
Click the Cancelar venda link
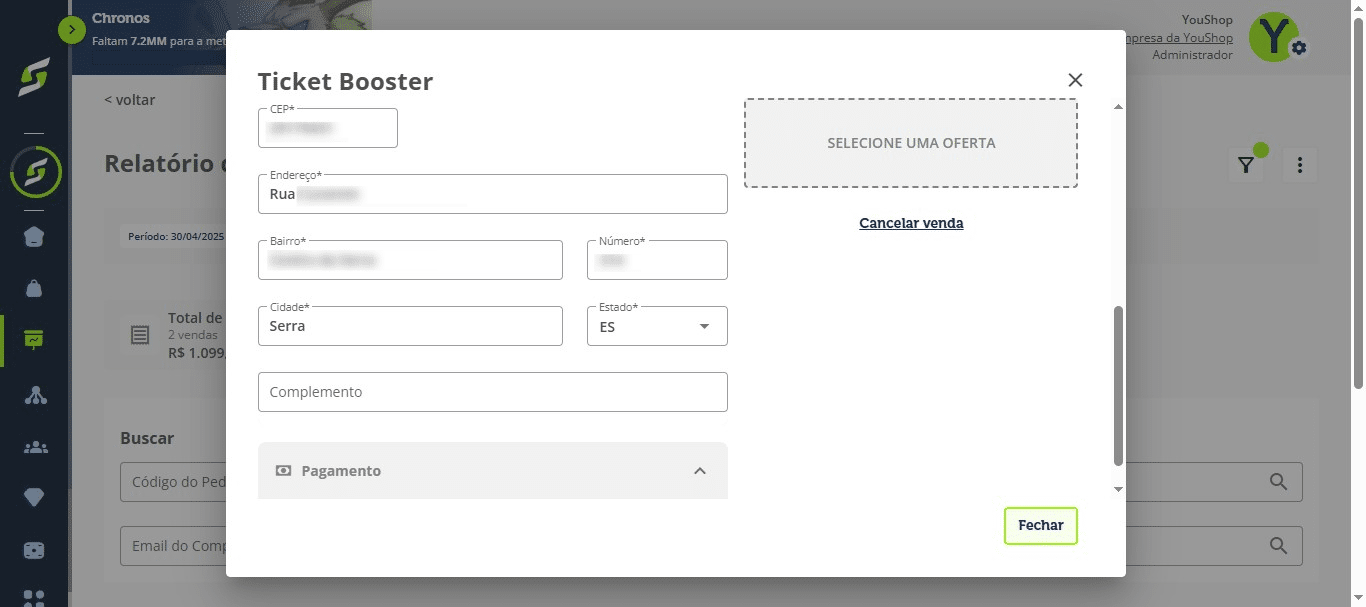(x=911, y=223)
